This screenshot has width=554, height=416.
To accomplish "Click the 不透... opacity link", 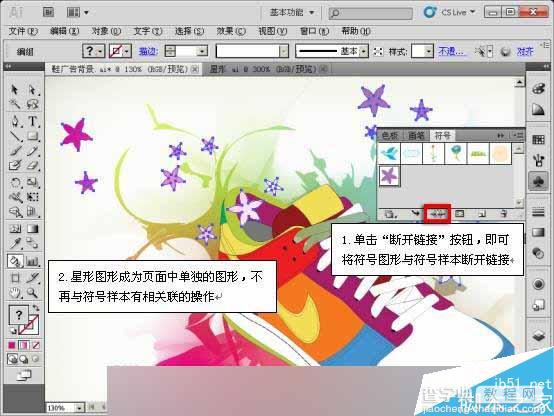I will tap(452, 52).
